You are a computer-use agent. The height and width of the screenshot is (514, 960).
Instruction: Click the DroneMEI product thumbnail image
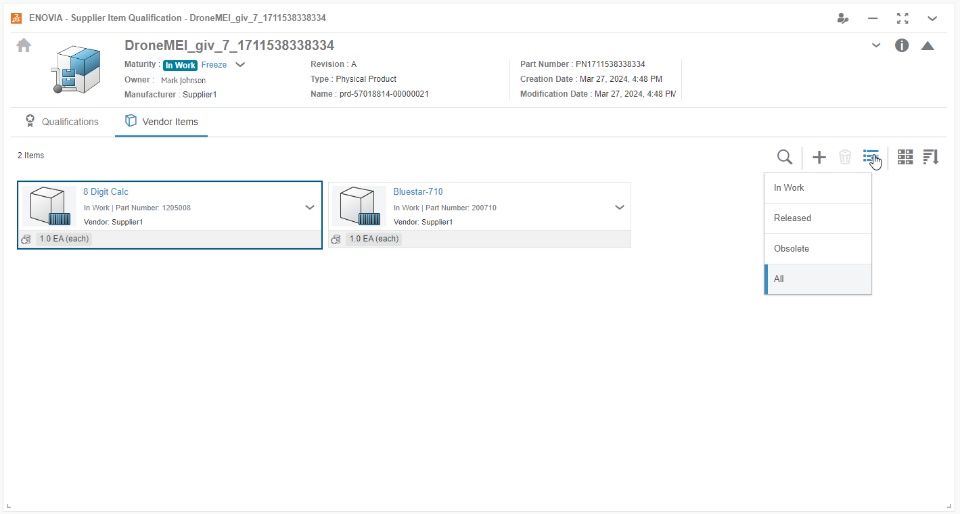75,69
